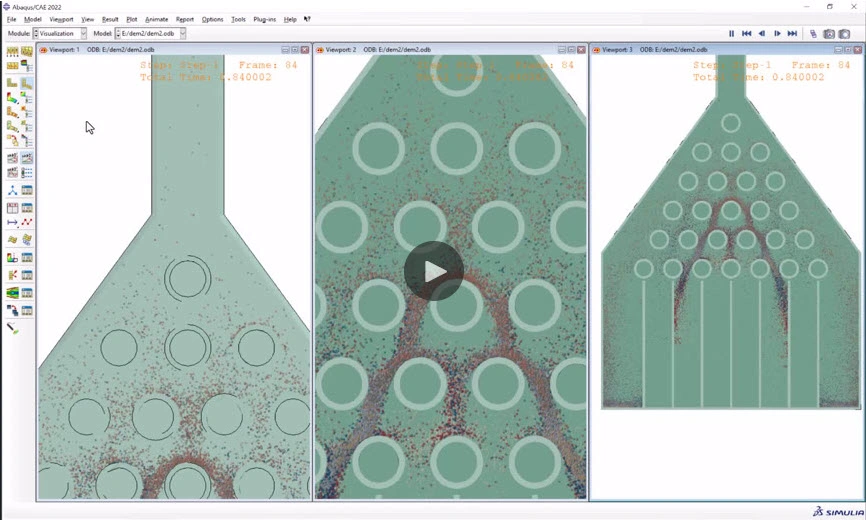Maximize Viewport 1 window
The width and height of the screenshot is (866, 520).
click(295, 50)
